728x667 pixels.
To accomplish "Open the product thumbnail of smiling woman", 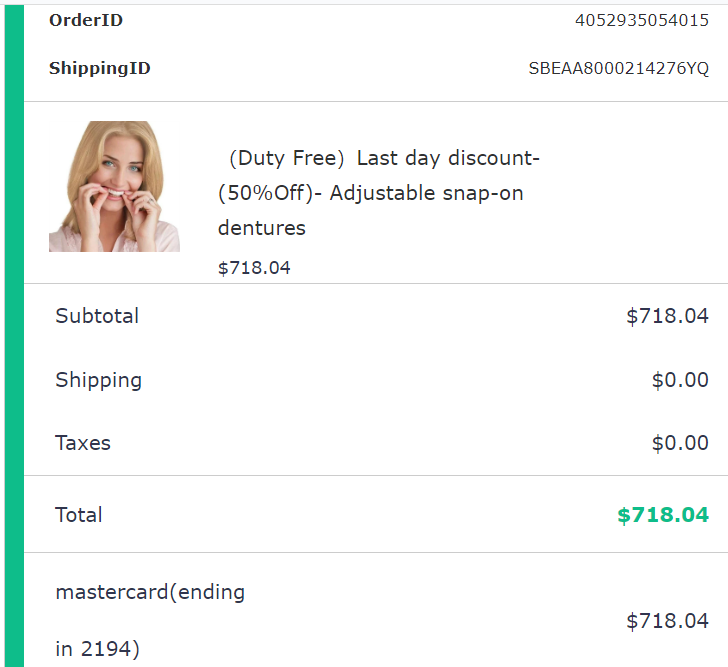I will [114, 186].
